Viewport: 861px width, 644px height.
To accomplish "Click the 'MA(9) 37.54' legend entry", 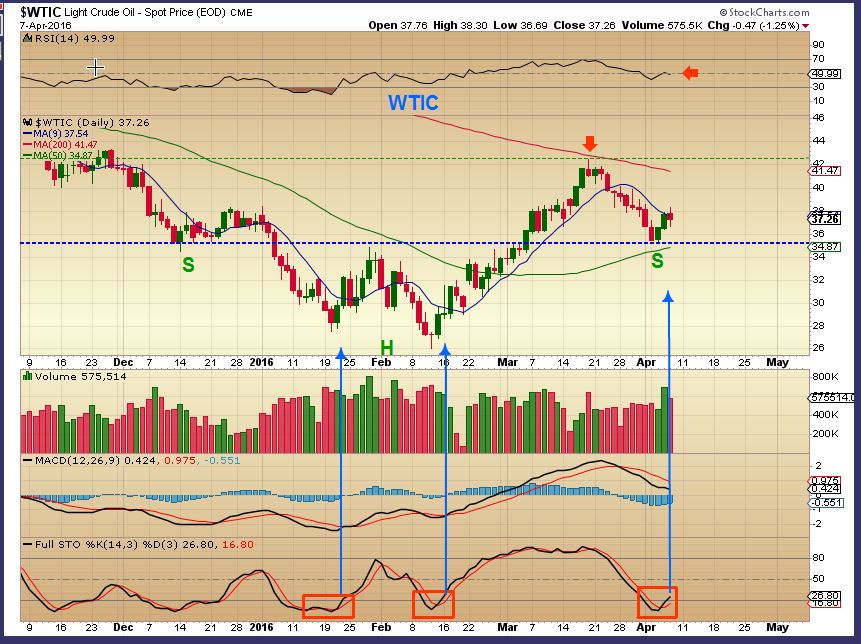I will click(55, 133).
